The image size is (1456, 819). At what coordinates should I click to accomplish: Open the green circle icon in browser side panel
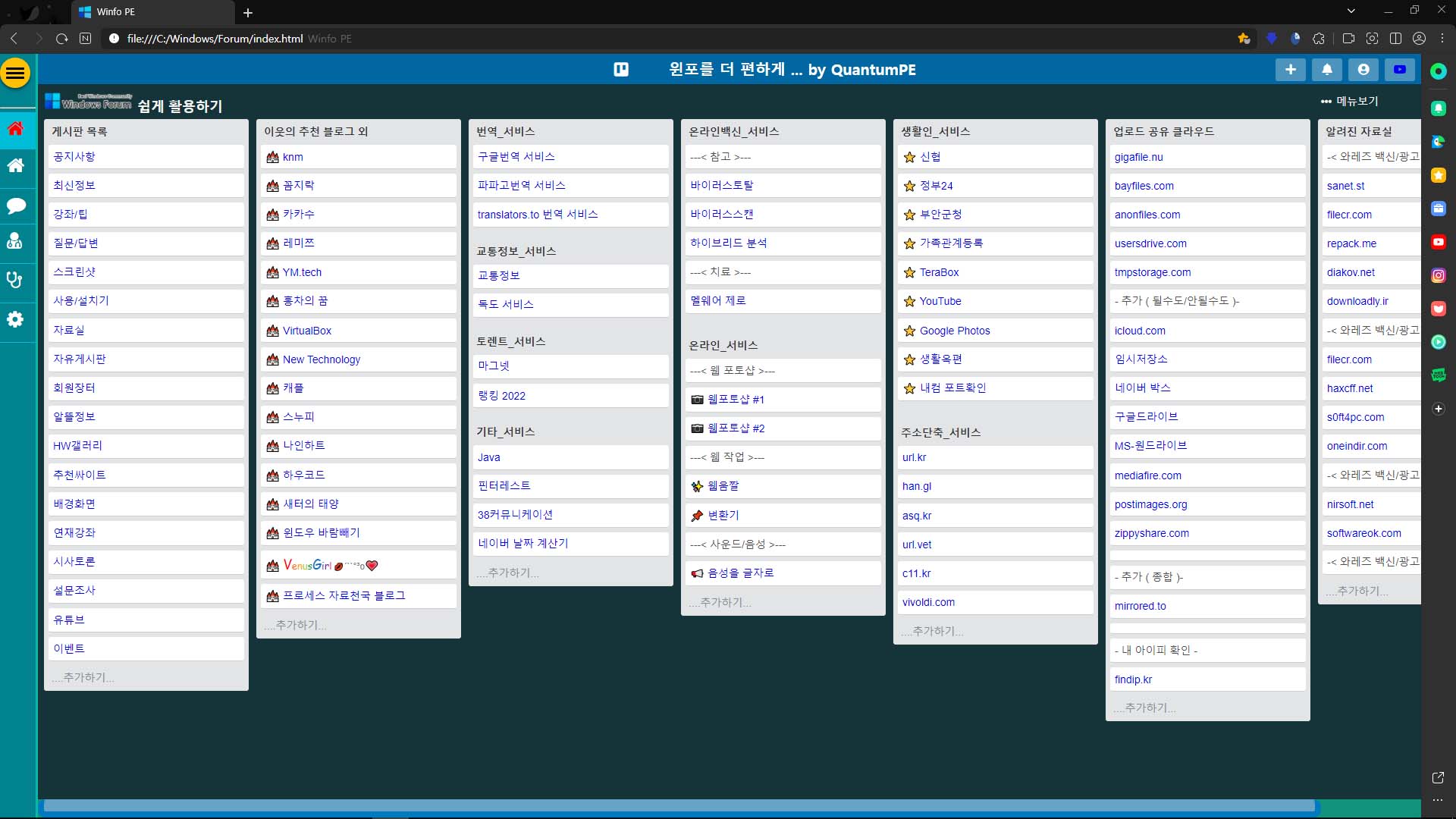(x=1439, y=71)
